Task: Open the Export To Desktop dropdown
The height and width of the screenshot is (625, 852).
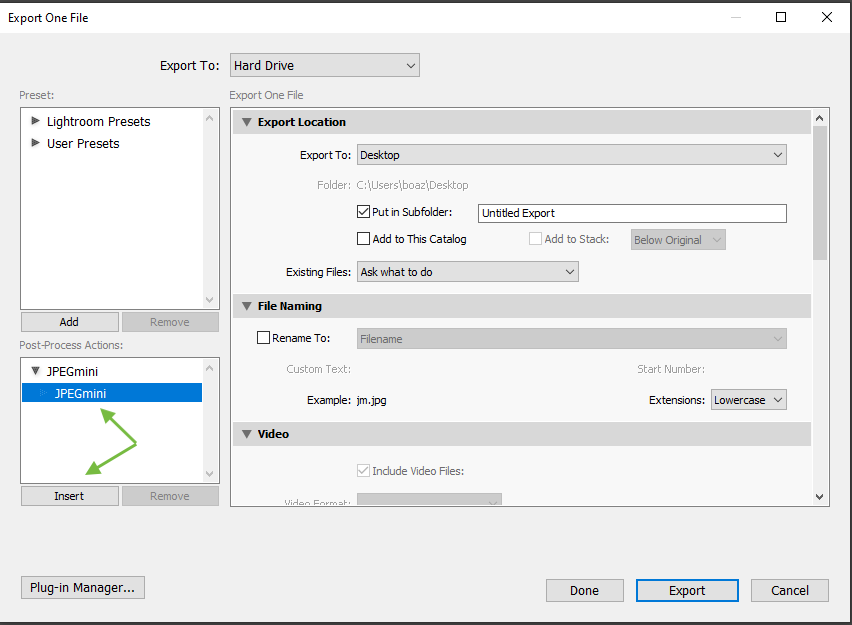Action: (x=572, y=155)
